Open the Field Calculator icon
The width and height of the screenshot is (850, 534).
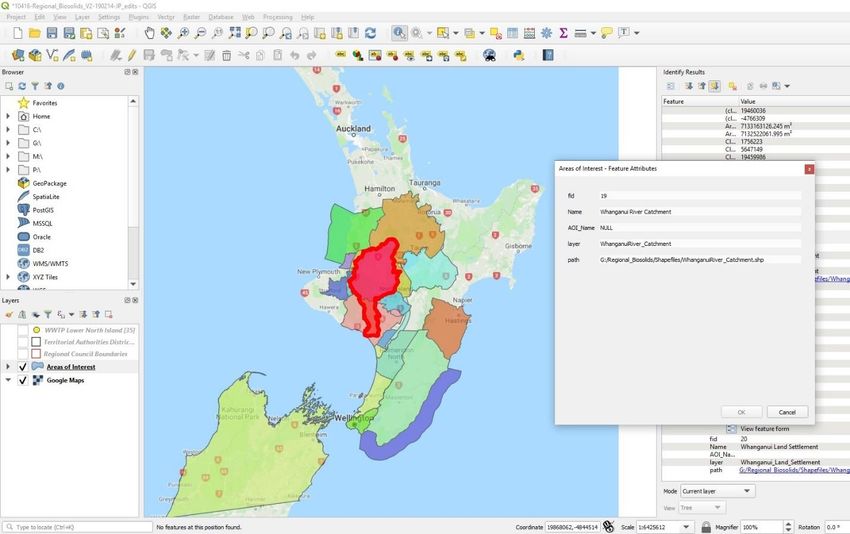(529, 33)
